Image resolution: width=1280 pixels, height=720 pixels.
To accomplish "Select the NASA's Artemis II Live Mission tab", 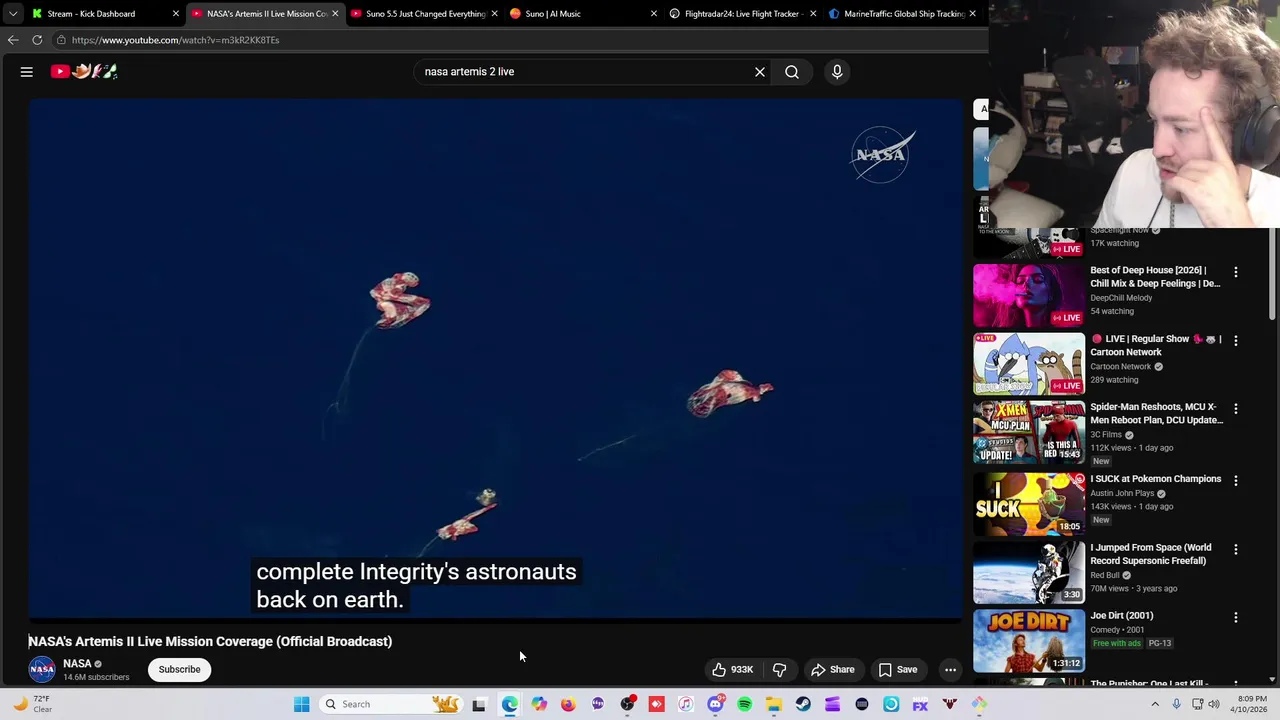I will [x=266, y=14].
